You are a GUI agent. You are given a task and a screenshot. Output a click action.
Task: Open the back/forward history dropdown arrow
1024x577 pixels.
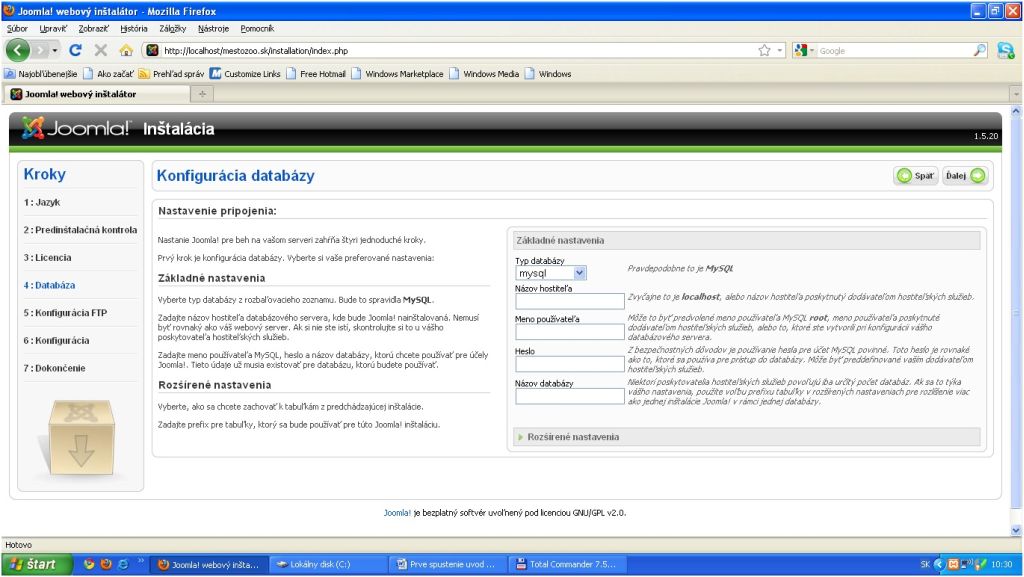[x=55, y=50]
